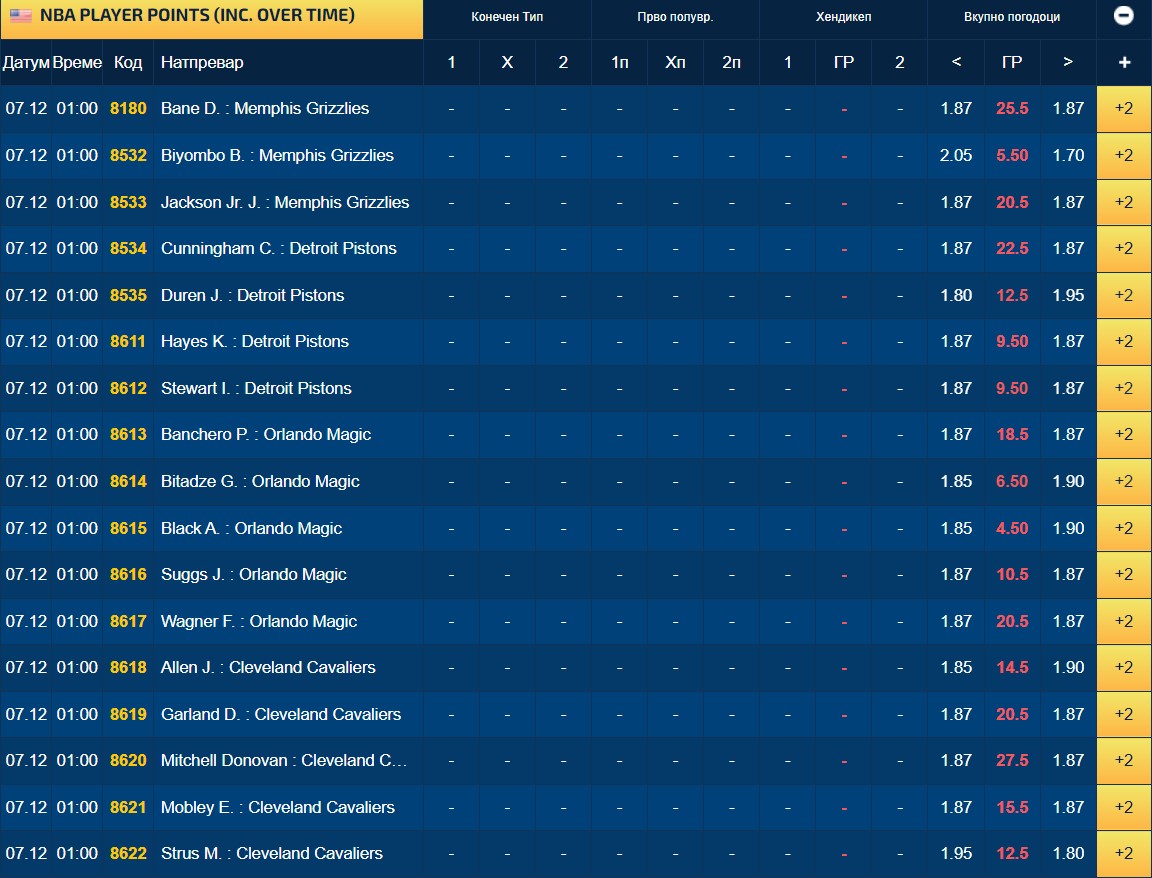Click code 8612 in the Код column
The image size is (1152, 878).
point(129,388)
